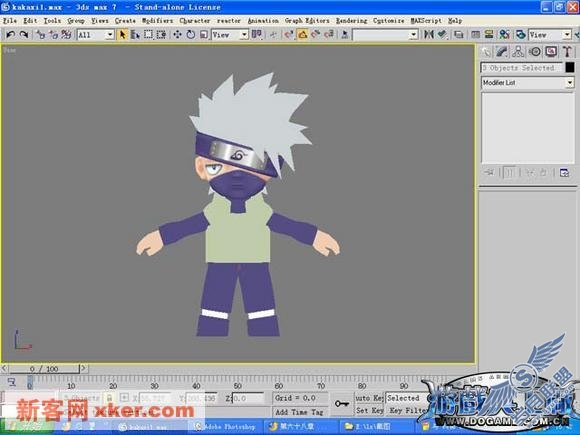Click the Set Keys key icon

(342, 403)
